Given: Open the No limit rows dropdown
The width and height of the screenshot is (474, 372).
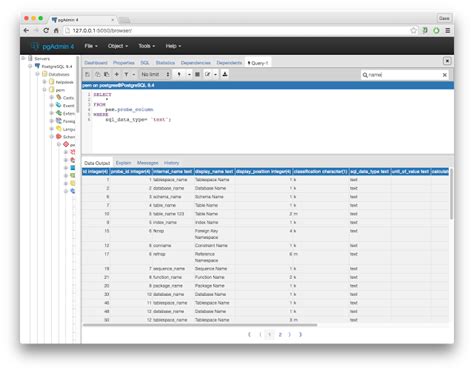Looking at the screenshot, I should click(x=156, y=74).
